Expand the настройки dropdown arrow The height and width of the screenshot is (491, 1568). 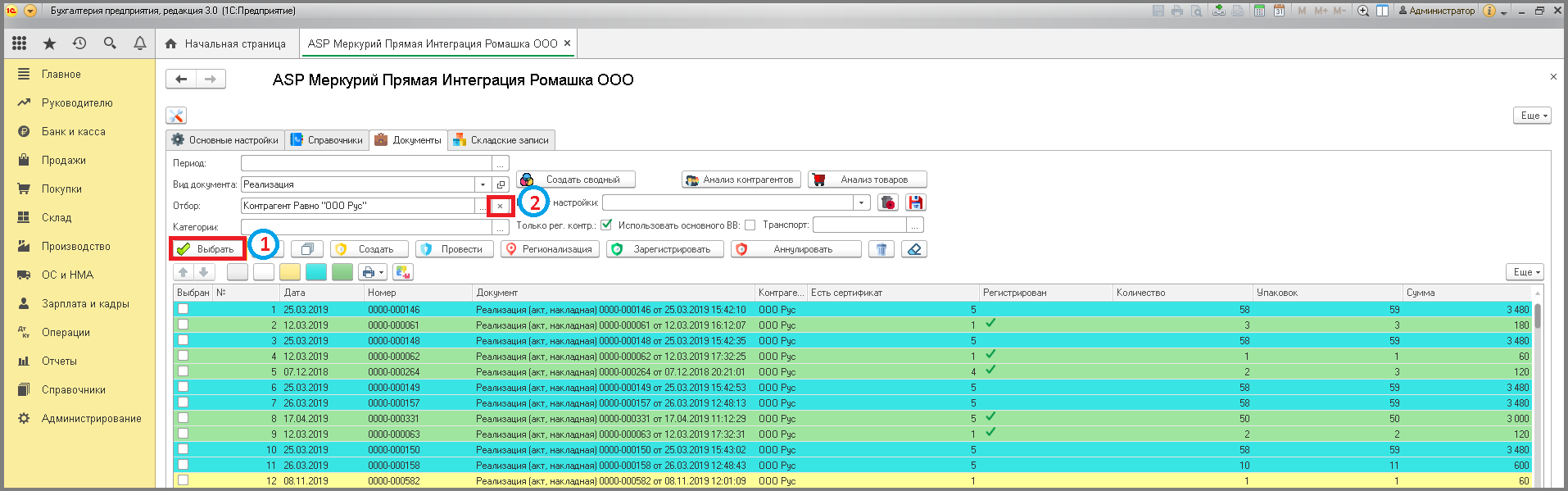pos(861,202)
